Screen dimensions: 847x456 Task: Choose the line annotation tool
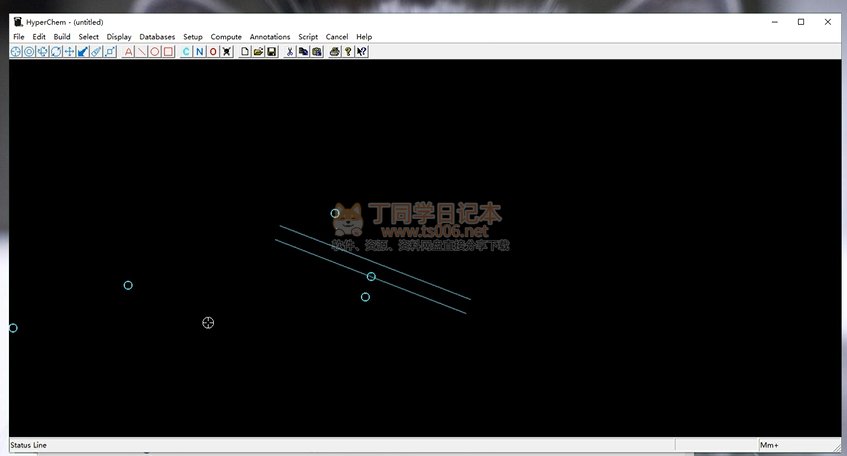click(x=142, y=52)
